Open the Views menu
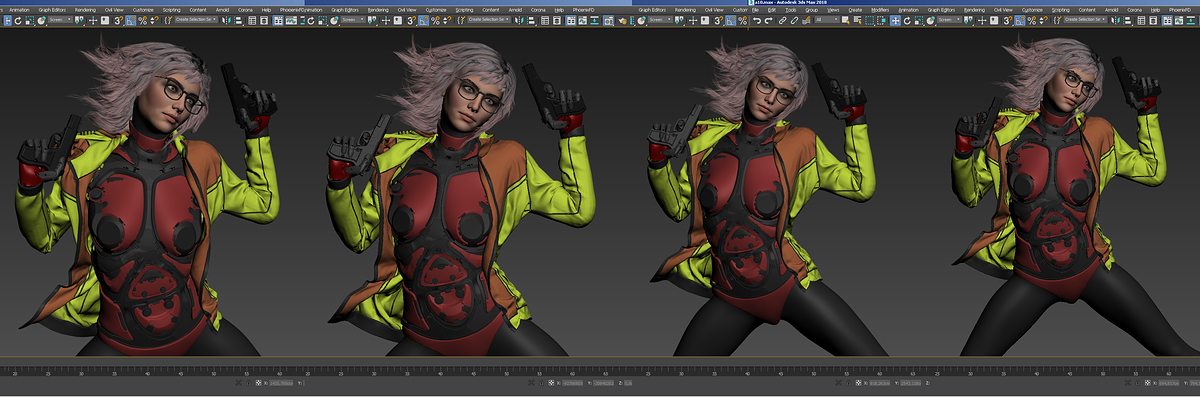This screenshot has width=1200, height=397. pos(833,10)
